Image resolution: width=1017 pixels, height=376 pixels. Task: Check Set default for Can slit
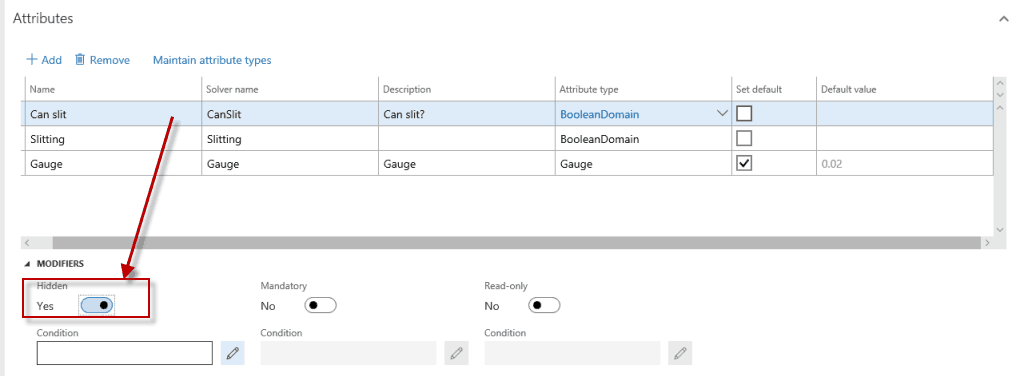(745, 114)
